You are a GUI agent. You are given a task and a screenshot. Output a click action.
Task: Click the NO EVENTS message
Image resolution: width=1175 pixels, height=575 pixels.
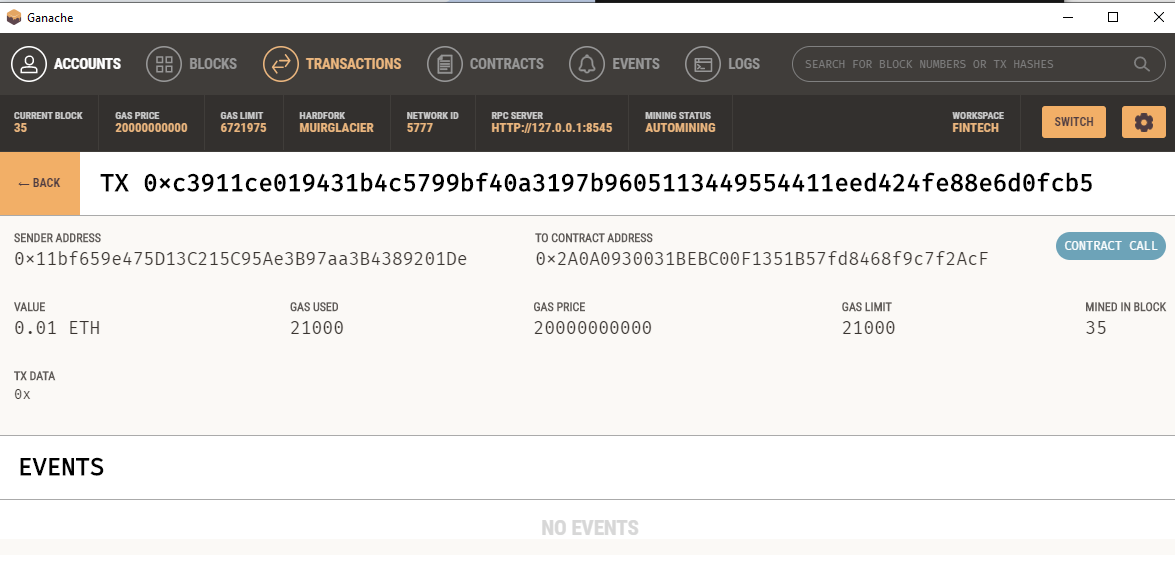(x=590, y=528)
